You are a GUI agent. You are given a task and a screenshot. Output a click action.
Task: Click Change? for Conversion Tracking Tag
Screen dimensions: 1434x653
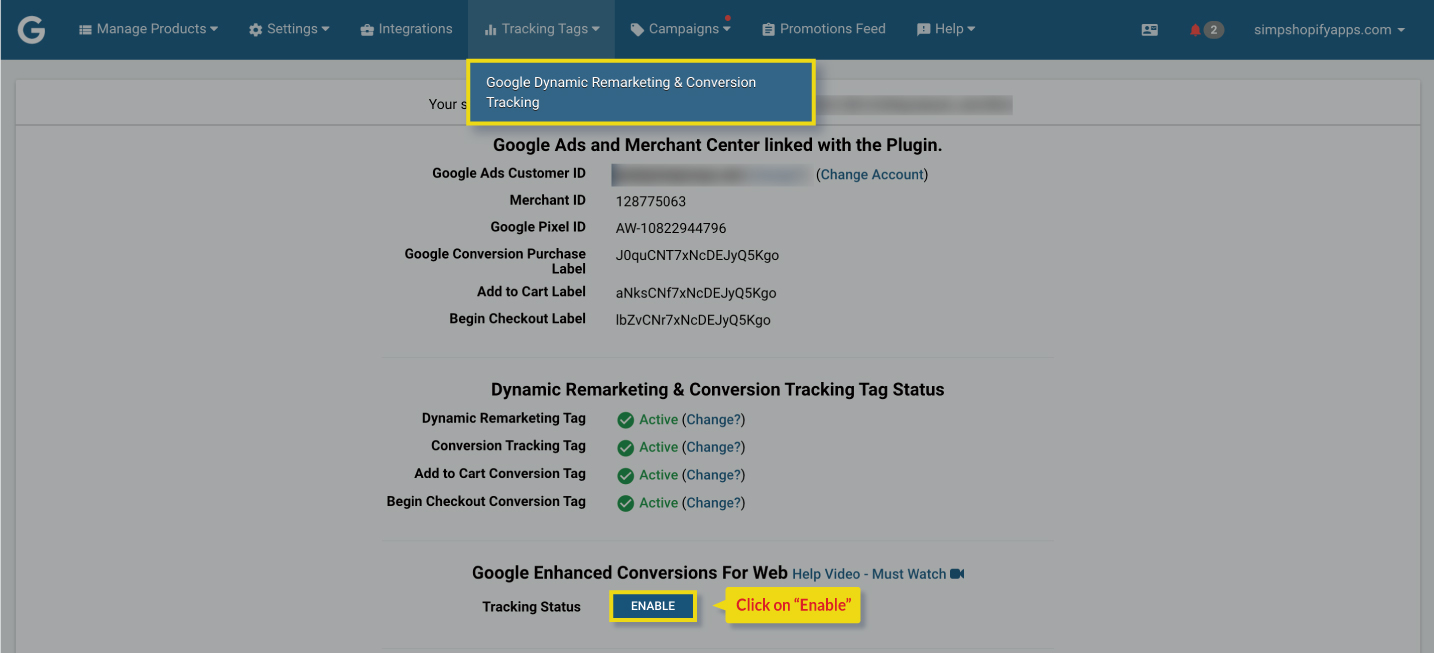tap(713, 447)
